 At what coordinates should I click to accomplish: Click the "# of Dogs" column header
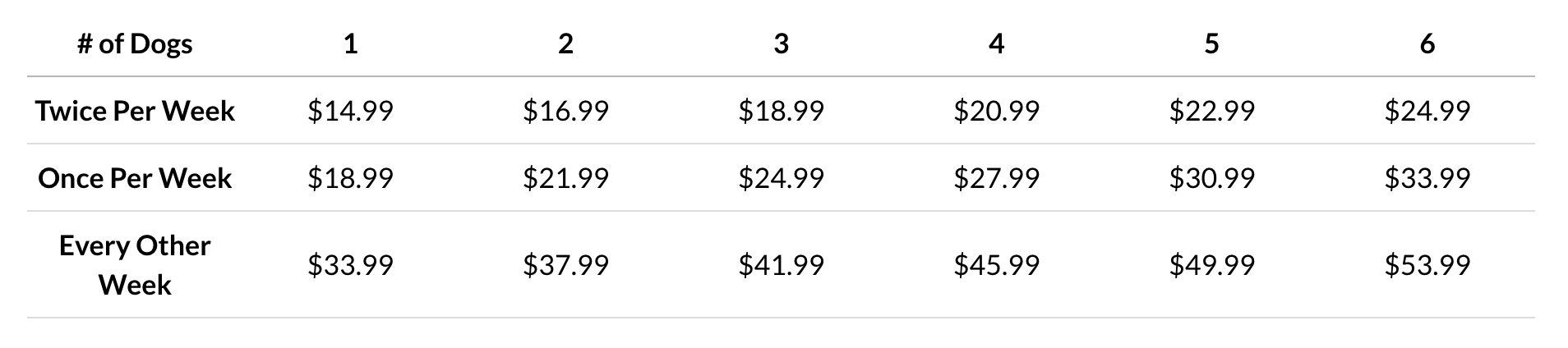(x=135, y=43)
